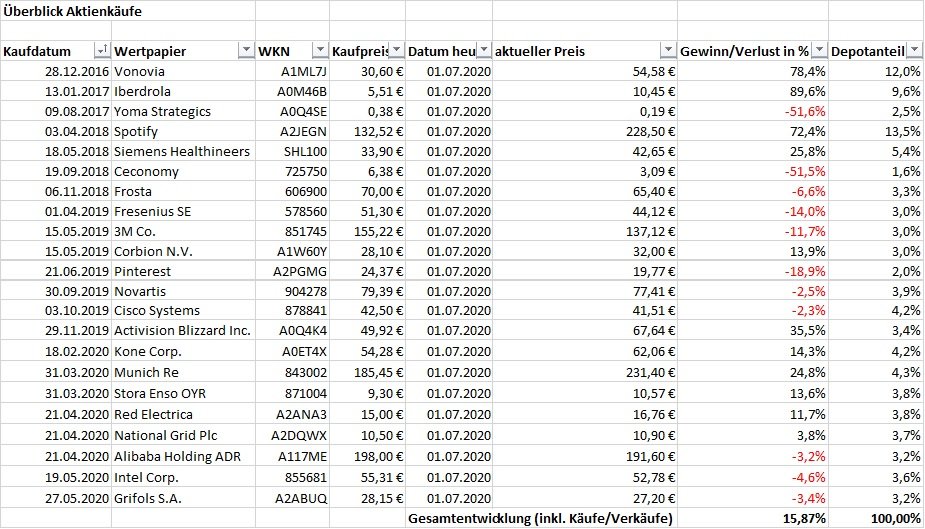The image size is (925, 529).
Task: Select the Kone Corp. cell
Action: (183, 351)
